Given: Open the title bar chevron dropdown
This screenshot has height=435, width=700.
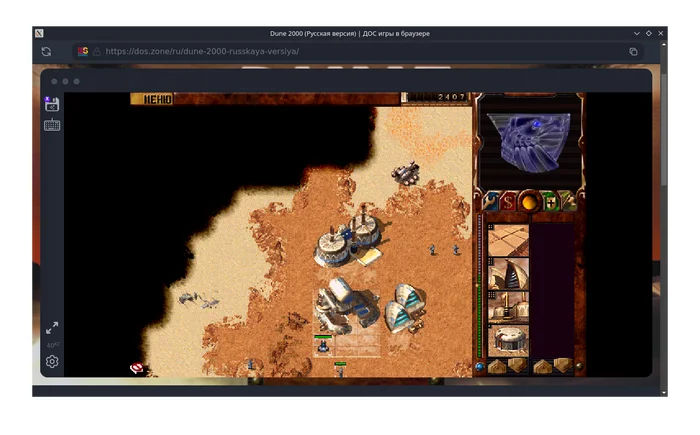Looking at the screenshot, I should (637, 33).
